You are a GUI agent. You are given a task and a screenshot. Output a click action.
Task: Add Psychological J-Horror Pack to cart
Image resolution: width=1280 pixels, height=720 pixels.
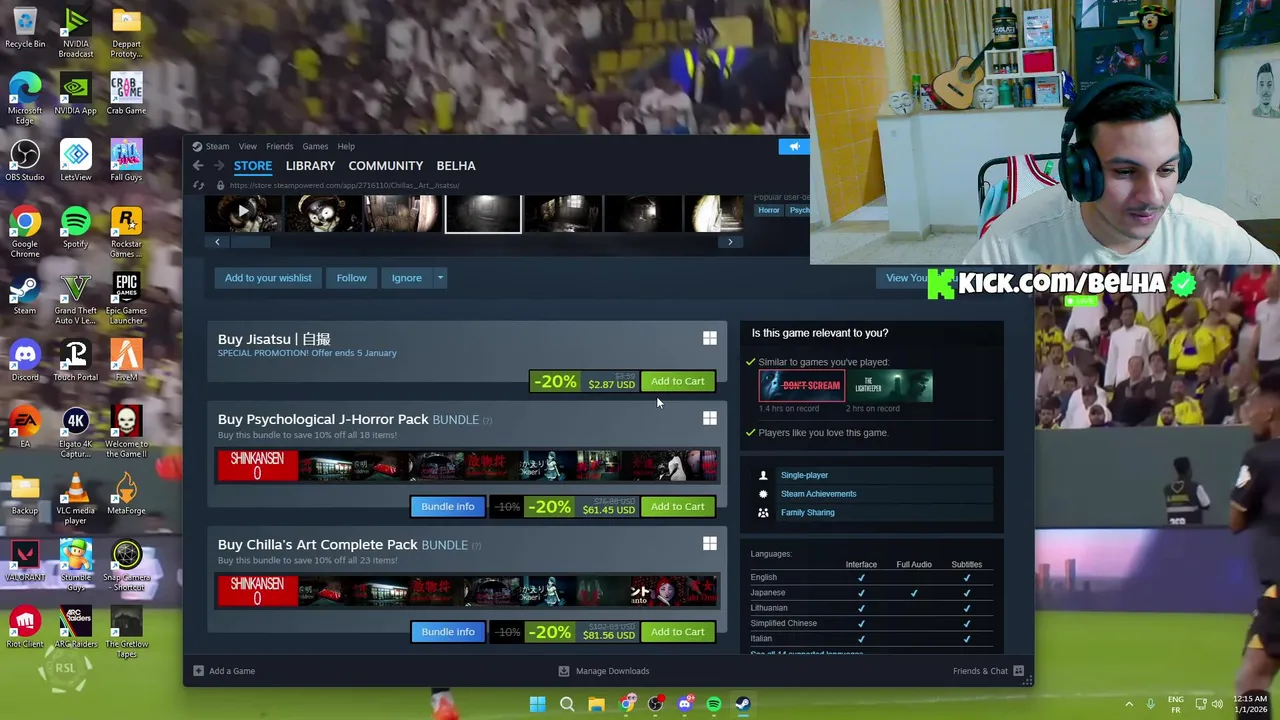pyautogui.click(x=677, y=507)
